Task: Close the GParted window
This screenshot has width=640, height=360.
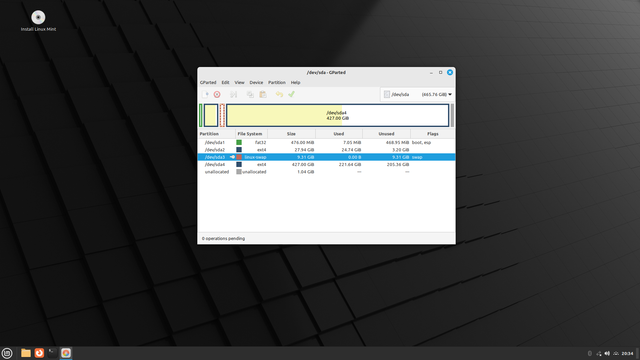Action: coord(450,72)
